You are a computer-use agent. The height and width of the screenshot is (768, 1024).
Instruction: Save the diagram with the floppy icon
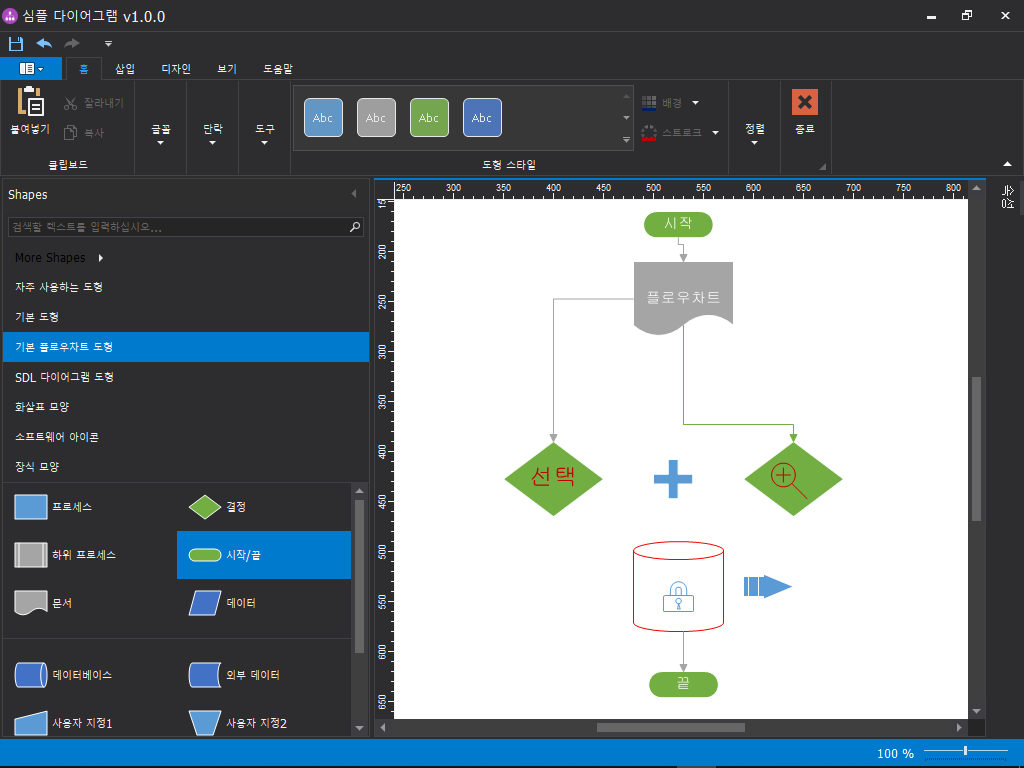pos(16,44)
